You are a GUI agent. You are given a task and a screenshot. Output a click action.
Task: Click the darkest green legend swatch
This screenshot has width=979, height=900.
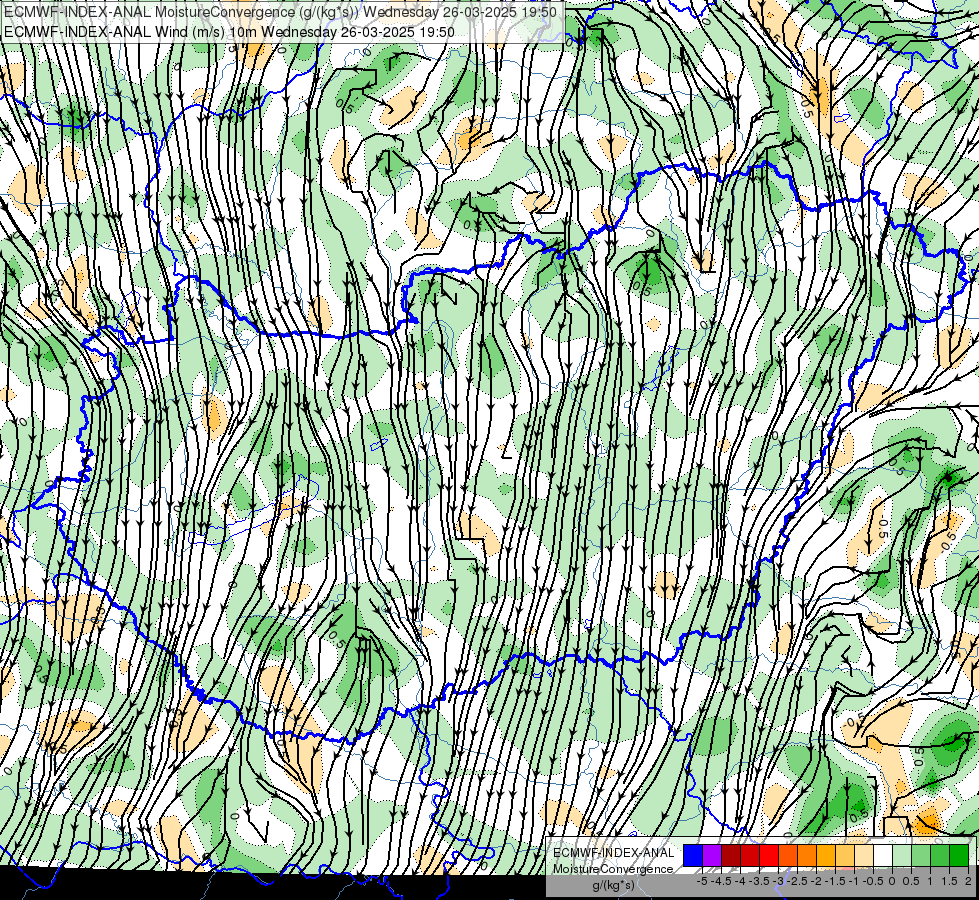(959, 856)
